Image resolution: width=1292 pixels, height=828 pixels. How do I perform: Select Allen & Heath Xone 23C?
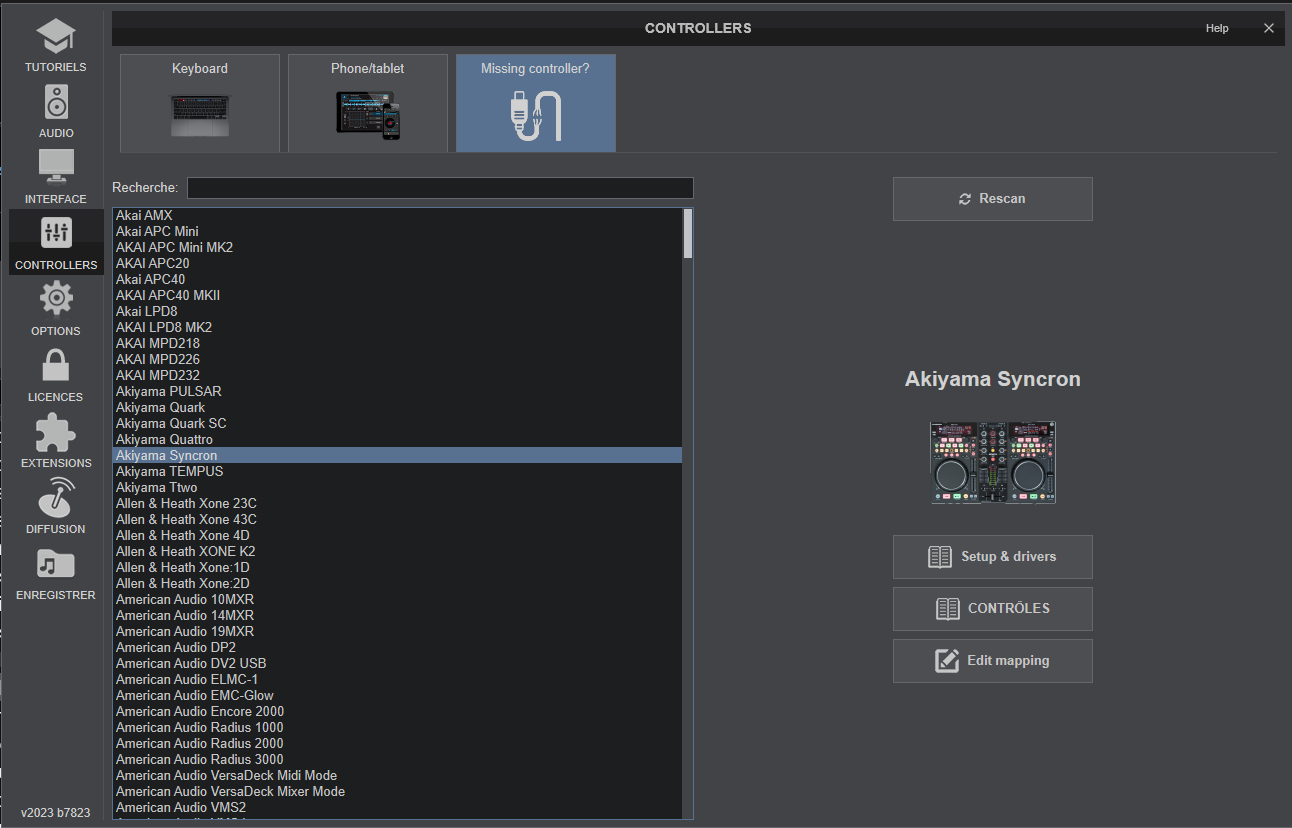(397, 503)
